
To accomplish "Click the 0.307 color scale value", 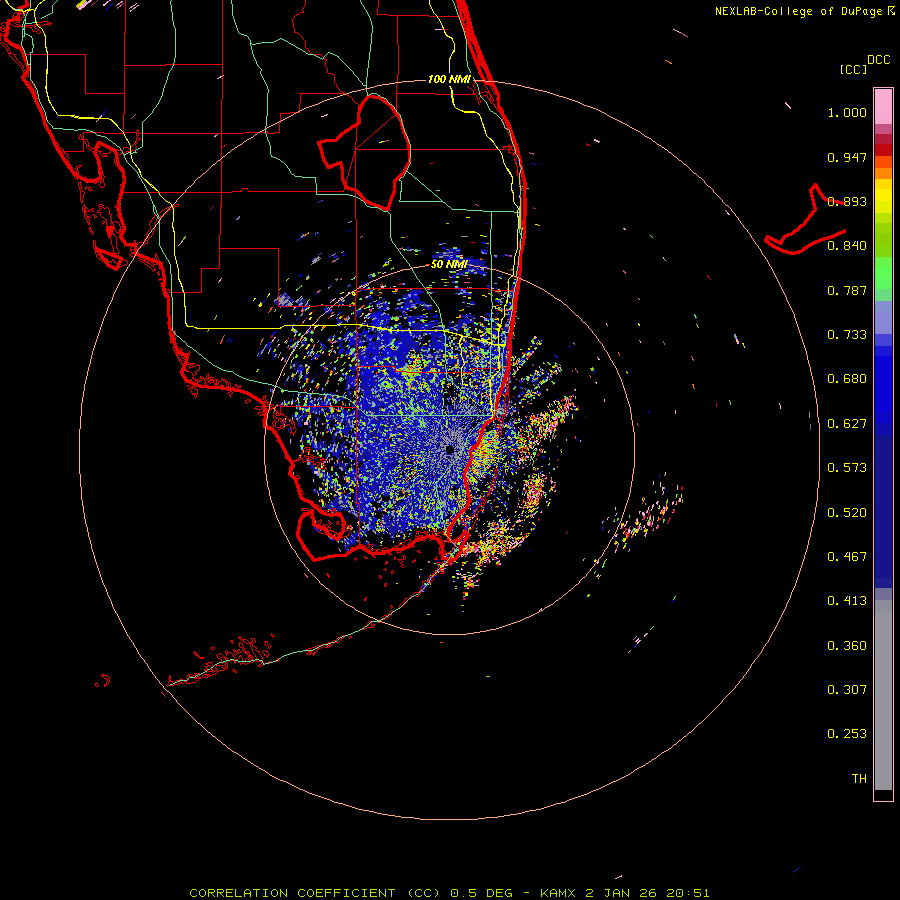I will click(x=847, y=690).
